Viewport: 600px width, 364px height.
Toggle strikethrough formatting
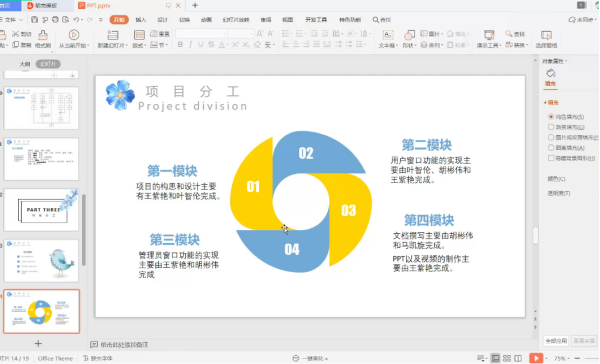pos(211,45)
